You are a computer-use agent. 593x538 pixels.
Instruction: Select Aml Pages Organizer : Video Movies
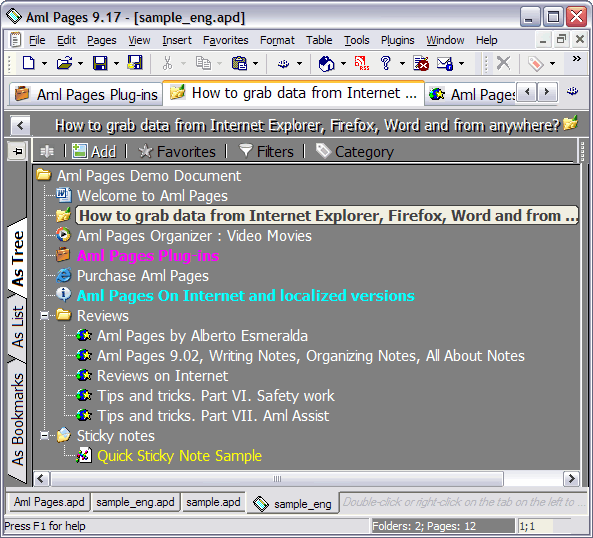coord(194,236)
